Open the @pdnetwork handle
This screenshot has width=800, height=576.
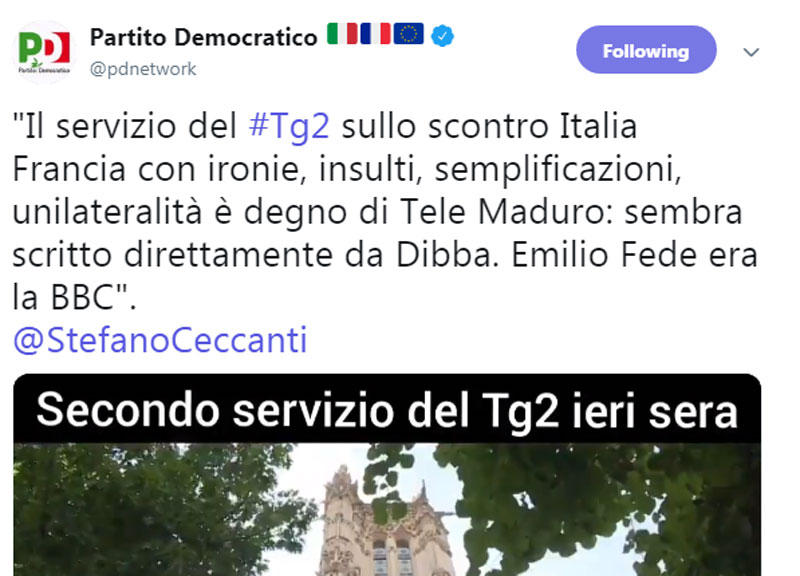143,69
